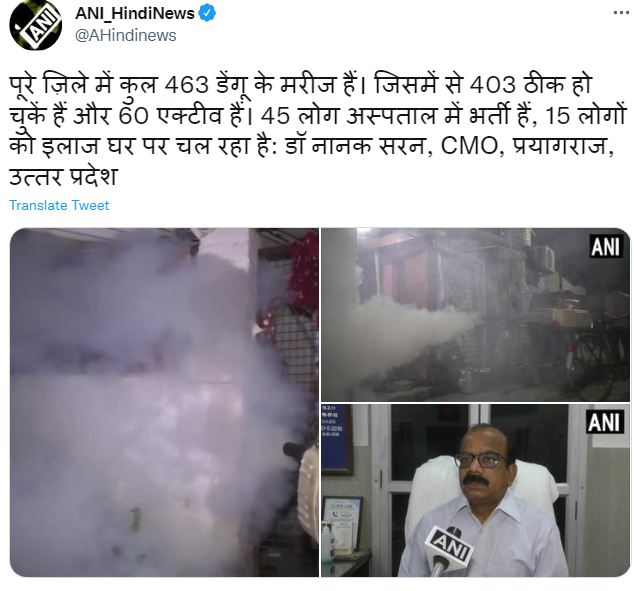This screenshot has width=634, height=591.
Task: Click the ANI microphone logo
Action: click(451, 547)
